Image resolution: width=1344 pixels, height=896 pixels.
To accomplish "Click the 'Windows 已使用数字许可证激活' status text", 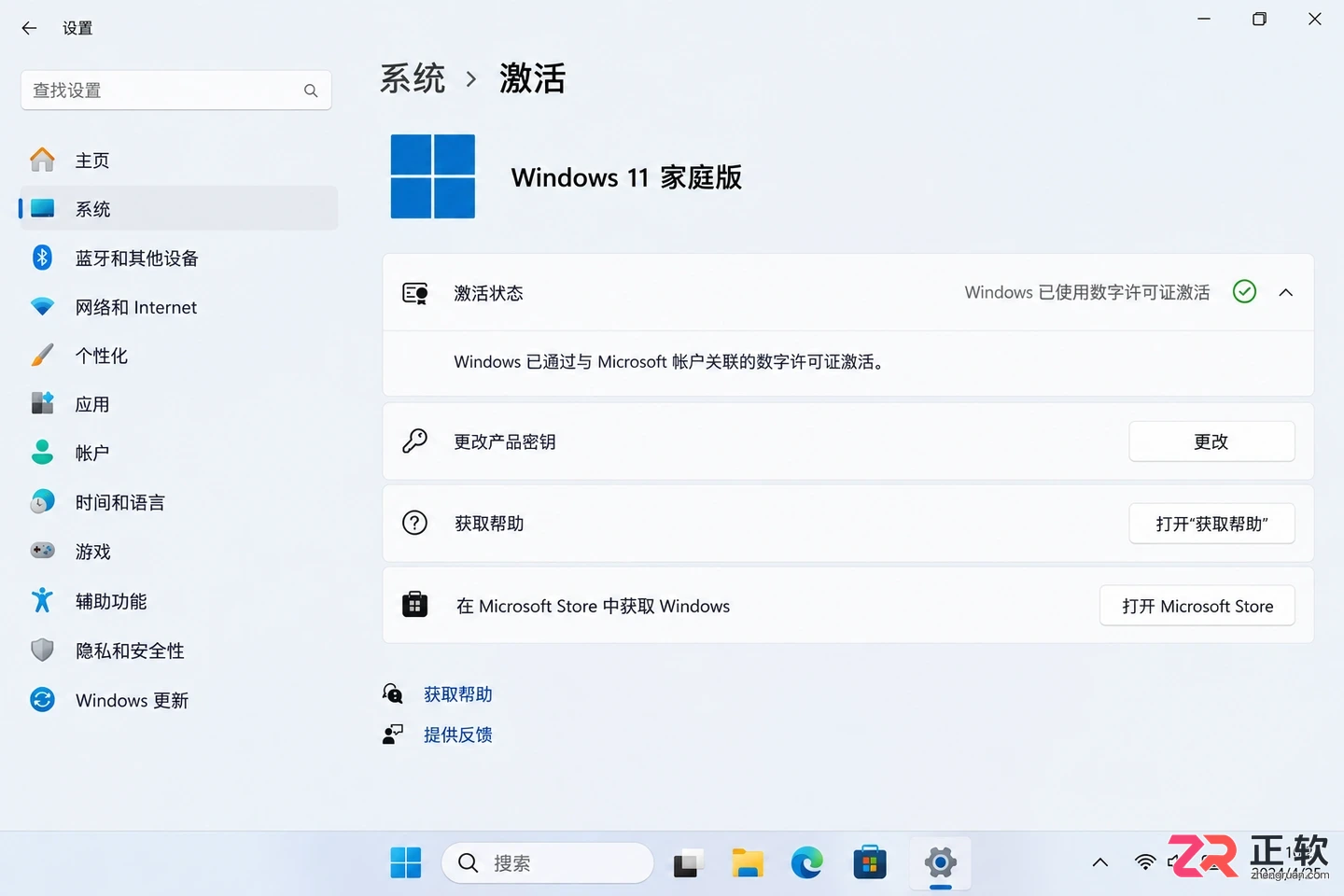I will click(x=1087, y=292).
